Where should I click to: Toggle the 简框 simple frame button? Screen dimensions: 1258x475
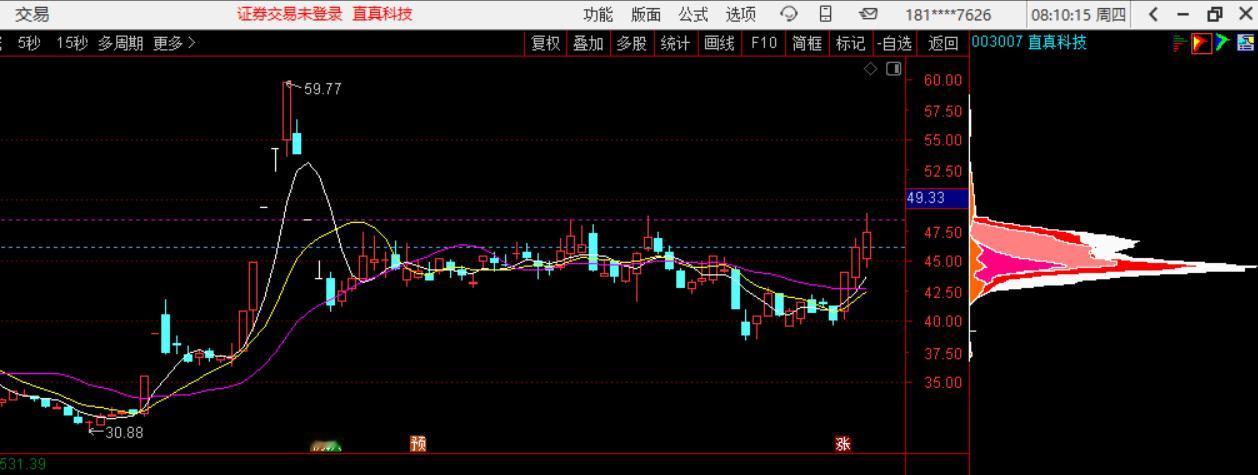tap(807, 43)
